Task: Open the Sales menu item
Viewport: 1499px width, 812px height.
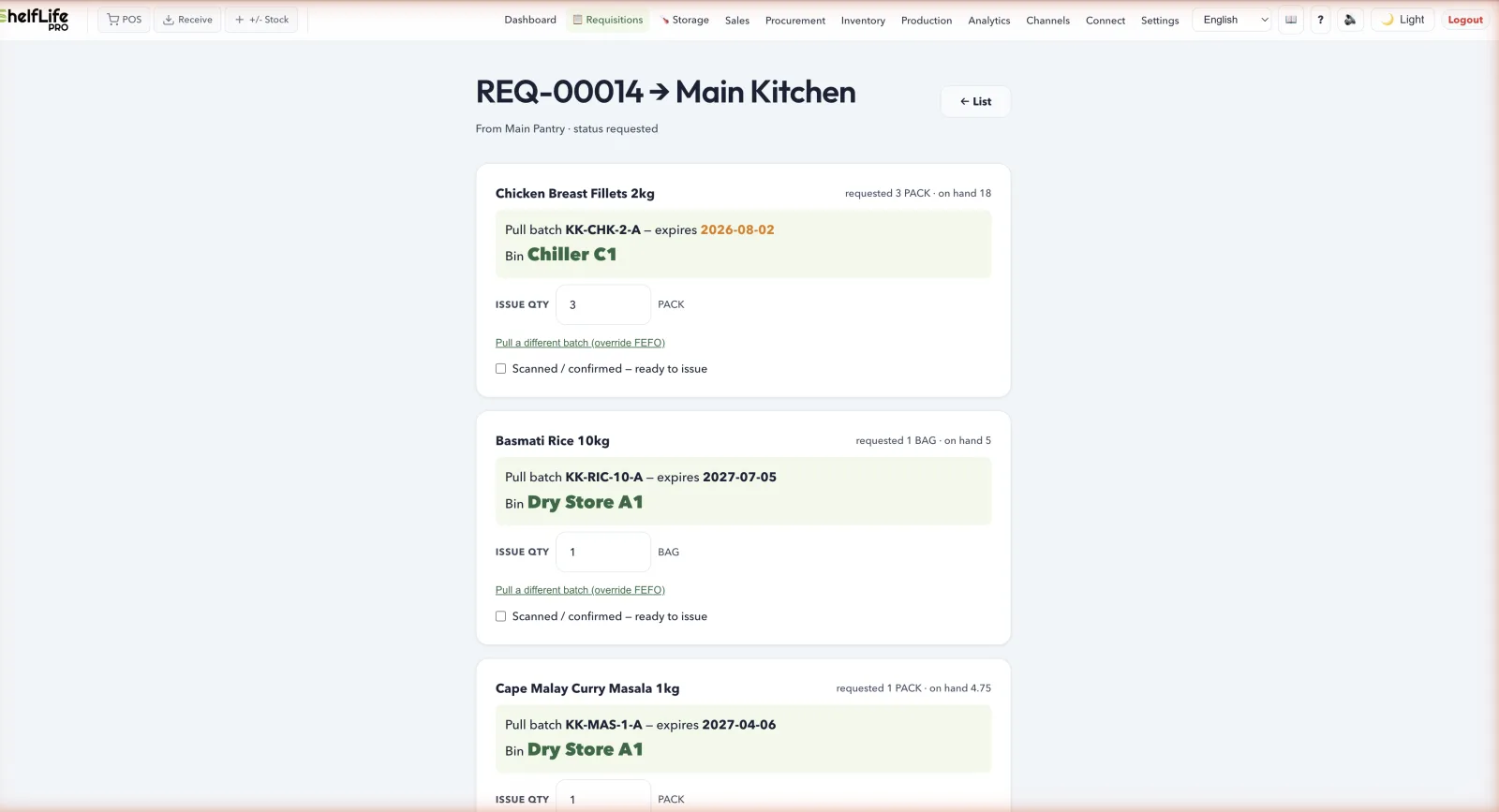Action: [x=737, y=20]
